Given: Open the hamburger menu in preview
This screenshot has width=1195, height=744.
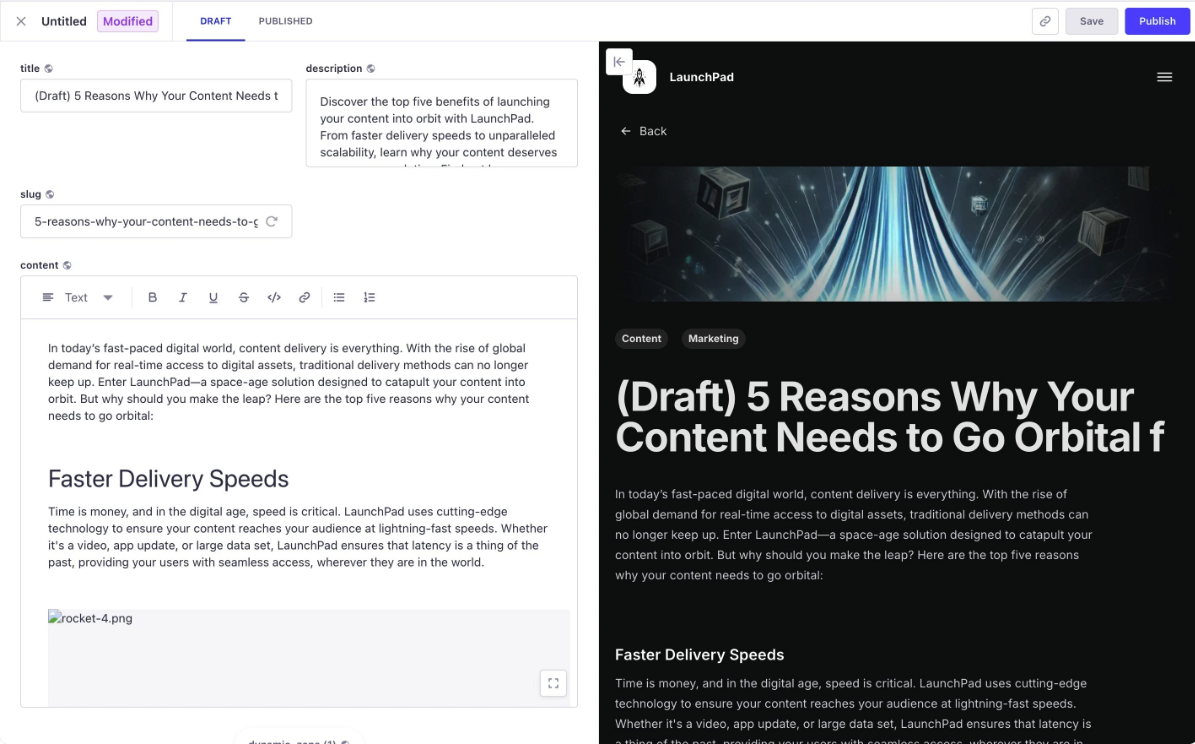Looking at the screenshot, I should point(1164,77).
